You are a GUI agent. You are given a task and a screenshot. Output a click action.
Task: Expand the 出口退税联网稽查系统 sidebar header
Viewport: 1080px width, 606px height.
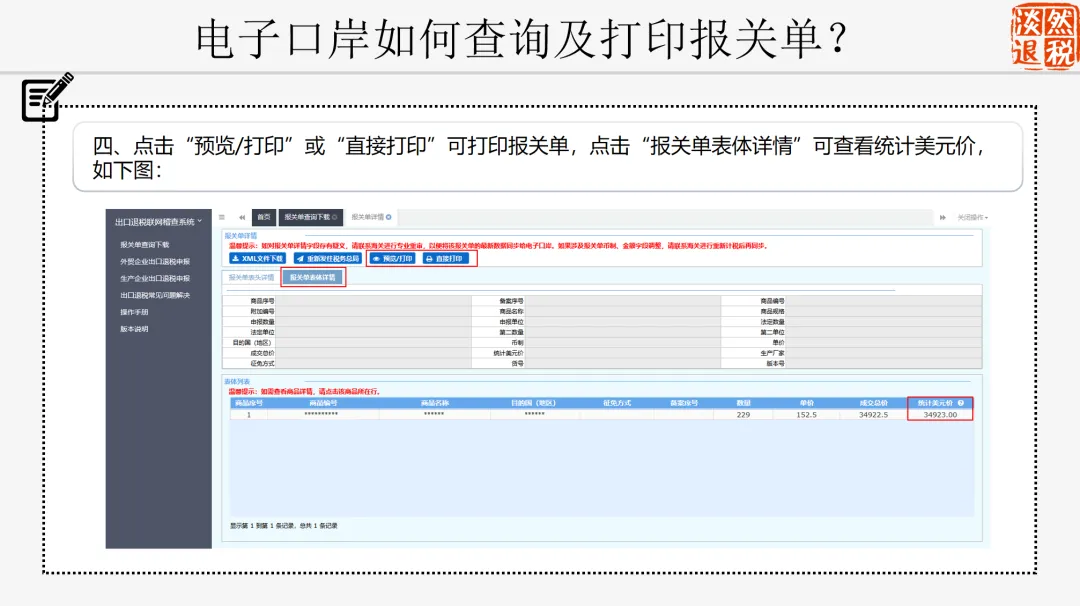(x=158, y=222)
